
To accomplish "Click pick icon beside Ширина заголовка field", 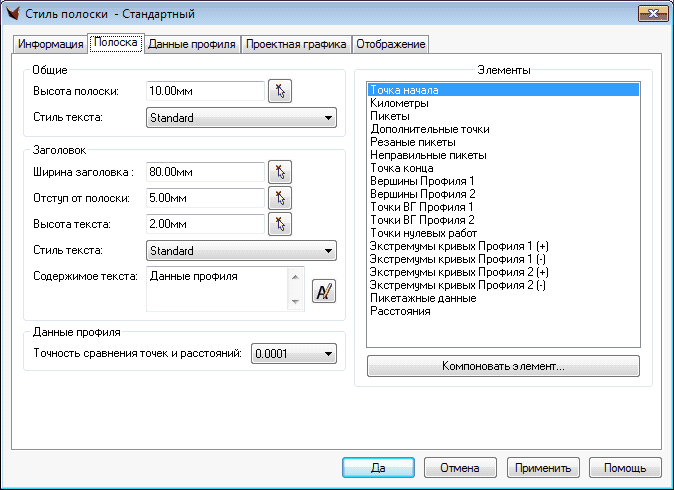I will [x=281, y=171].
